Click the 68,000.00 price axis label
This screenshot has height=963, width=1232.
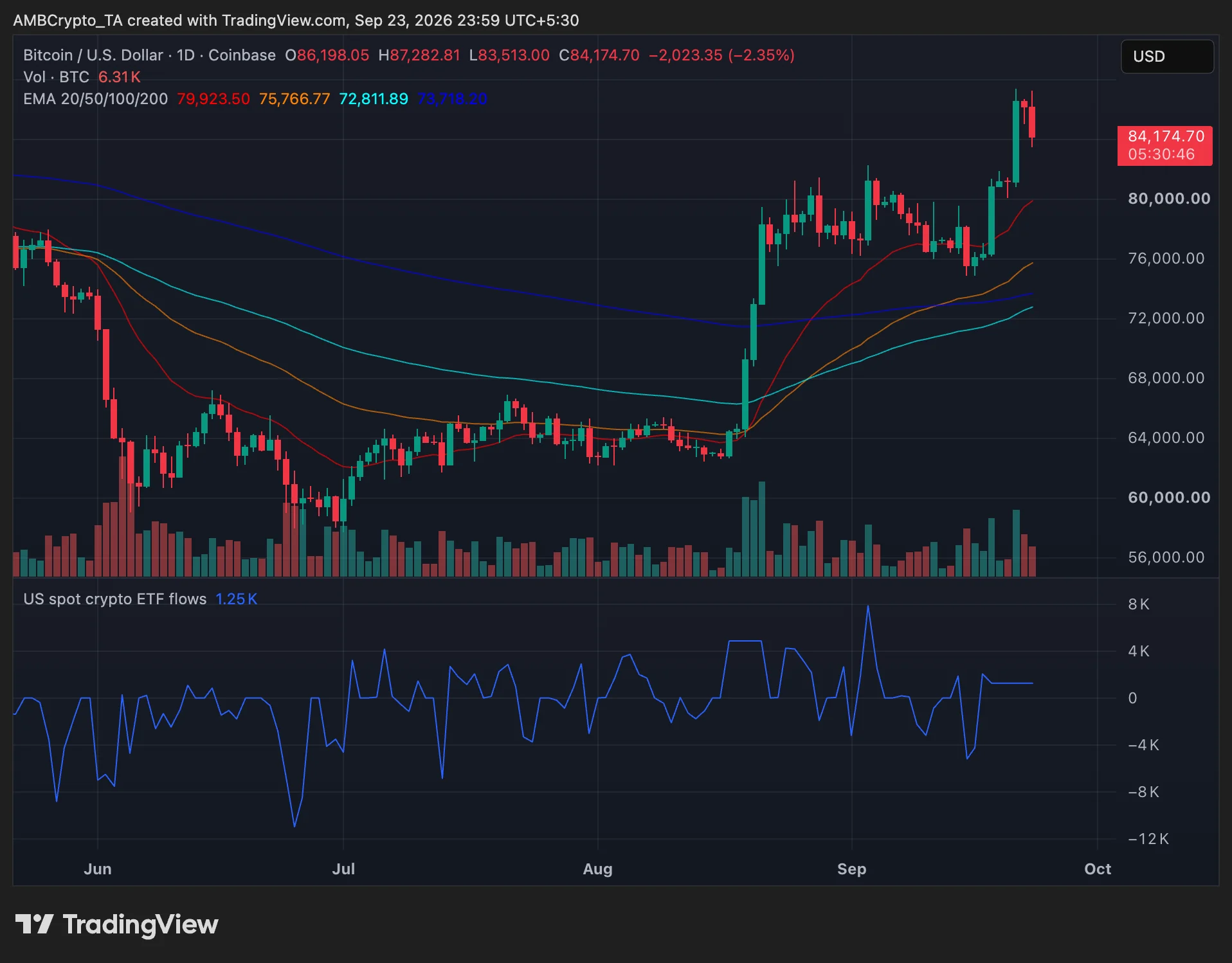click(x=1166, y=378)
